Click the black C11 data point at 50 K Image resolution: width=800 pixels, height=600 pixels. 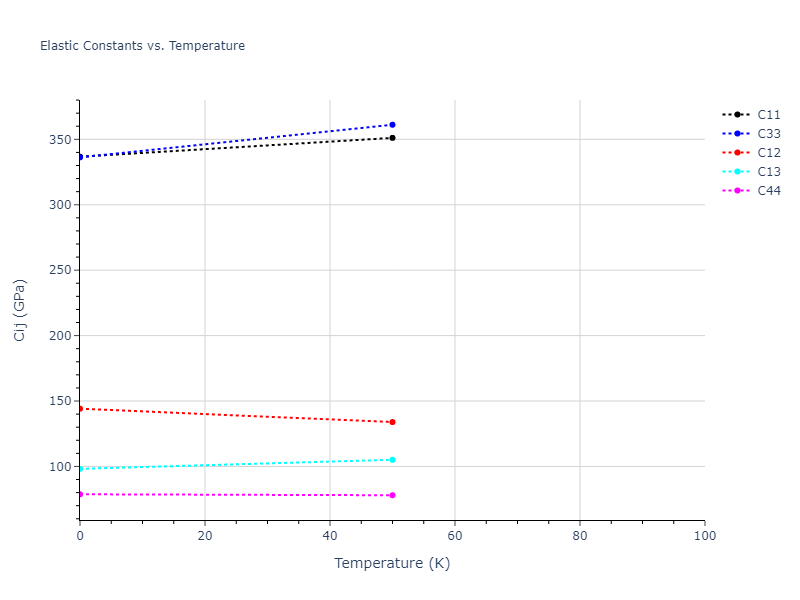tap(392, 138)
